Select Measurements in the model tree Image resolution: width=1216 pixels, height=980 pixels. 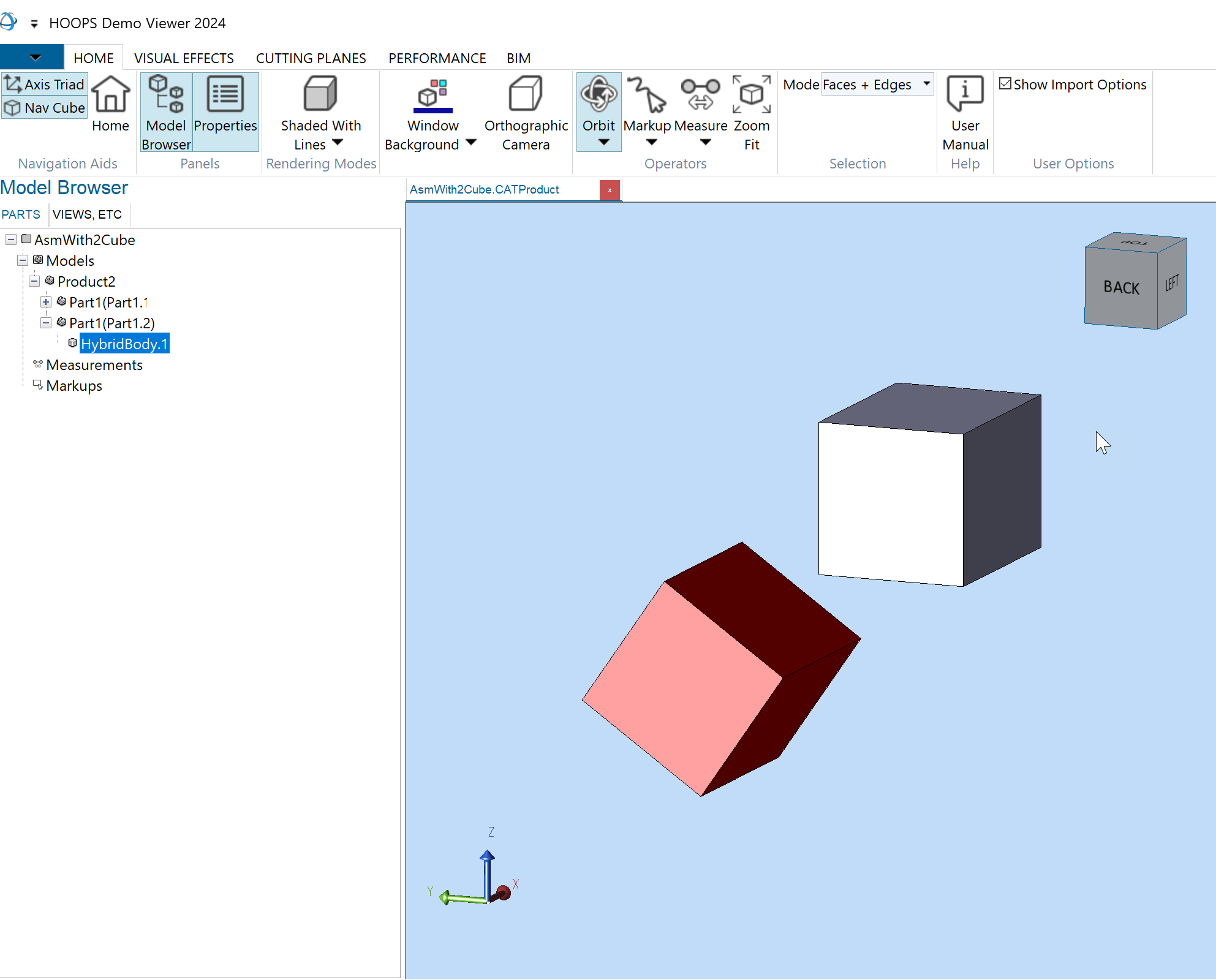coord(94,365)
